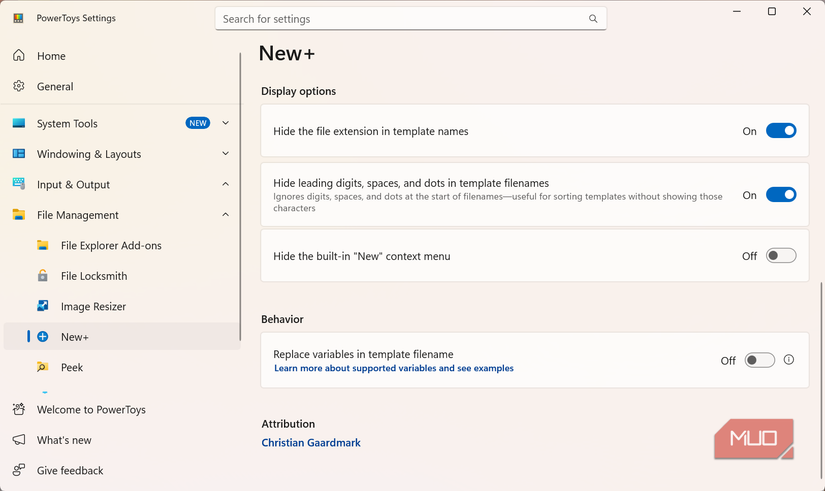
Task: Open What's new page
Action: tap(121, 440)
